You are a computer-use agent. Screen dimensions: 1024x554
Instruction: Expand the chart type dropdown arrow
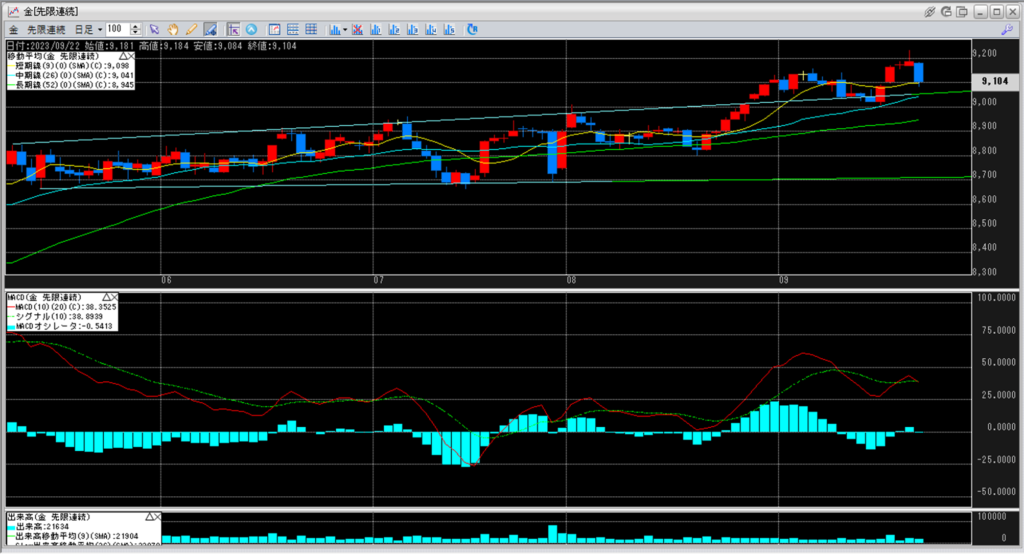coord(344,29)
